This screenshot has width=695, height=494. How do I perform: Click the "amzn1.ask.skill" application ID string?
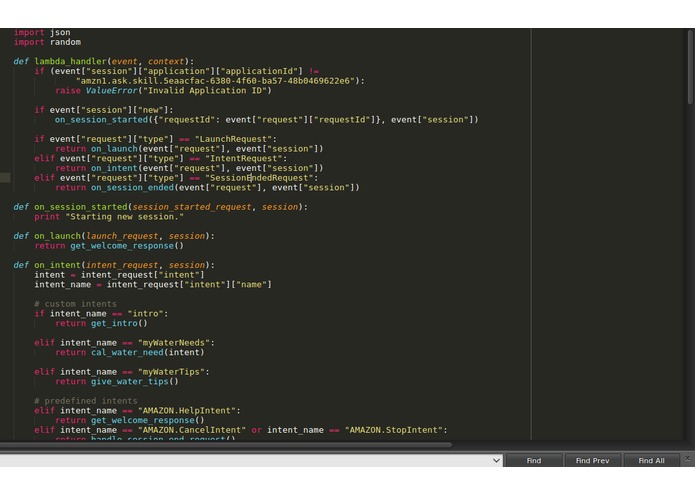pyautogui.click(x=217, y=81)
